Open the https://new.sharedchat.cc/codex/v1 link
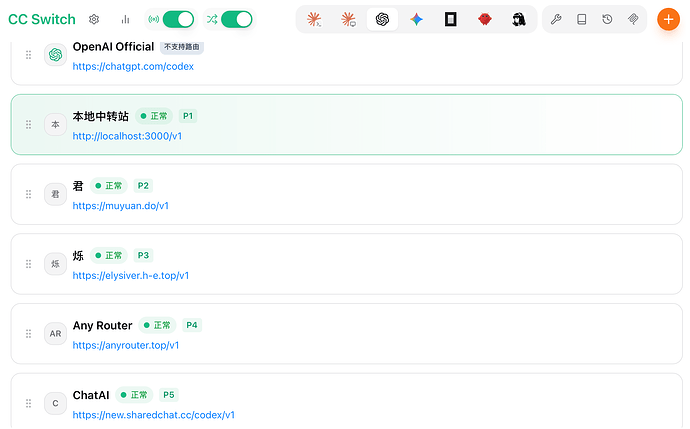The width and height of the screenshot is (690, 429). pyautogui.click(x=154, y=415)
